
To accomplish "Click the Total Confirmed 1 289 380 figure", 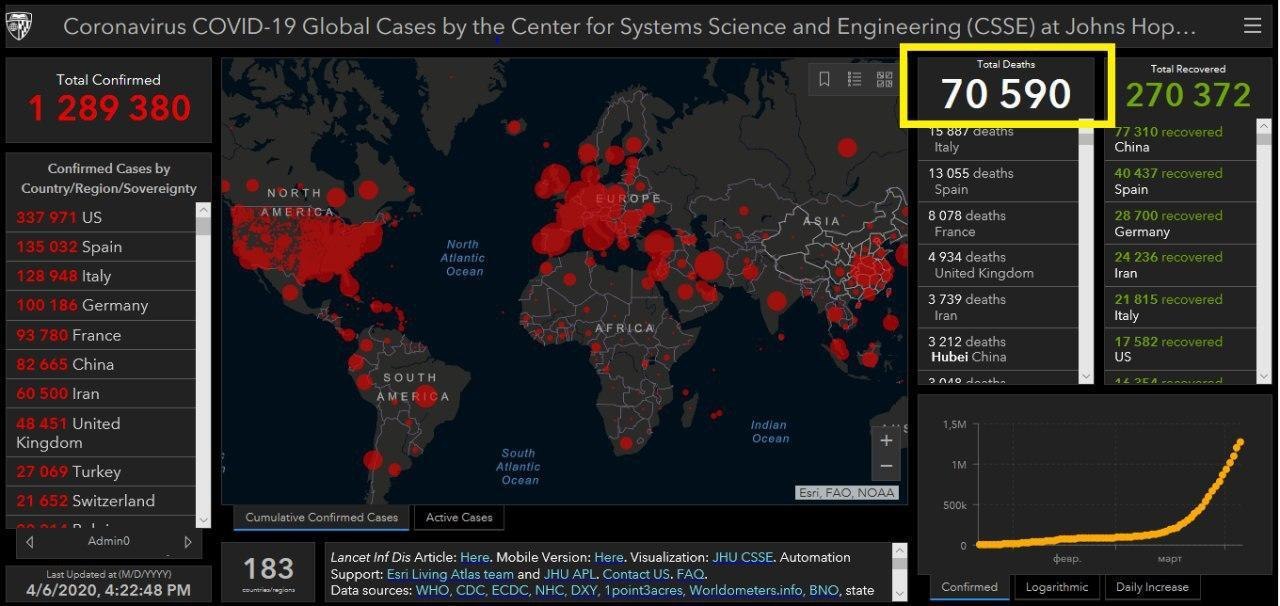I will 109,108.
